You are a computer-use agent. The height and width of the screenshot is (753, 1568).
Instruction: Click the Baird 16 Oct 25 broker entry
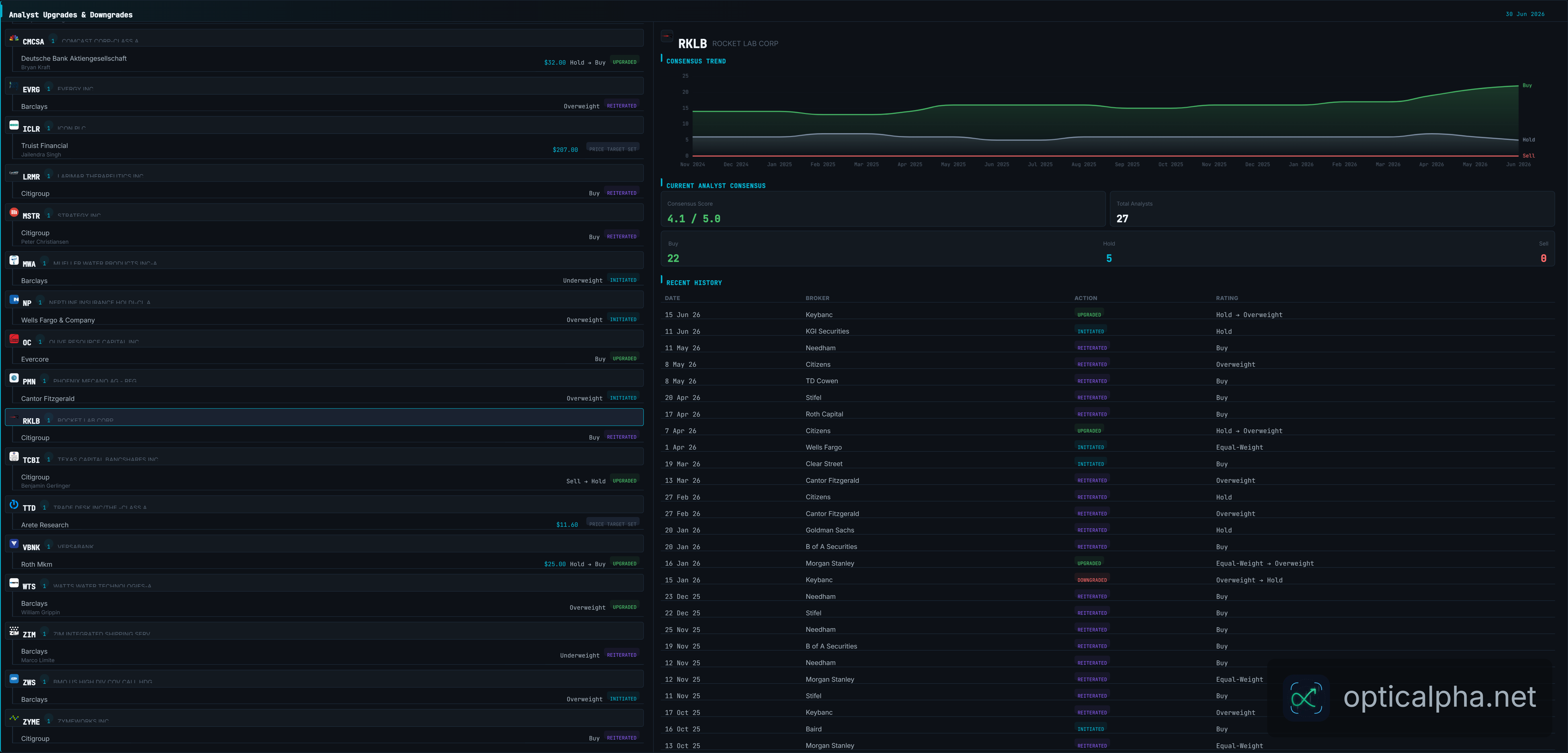pos(813,729)
